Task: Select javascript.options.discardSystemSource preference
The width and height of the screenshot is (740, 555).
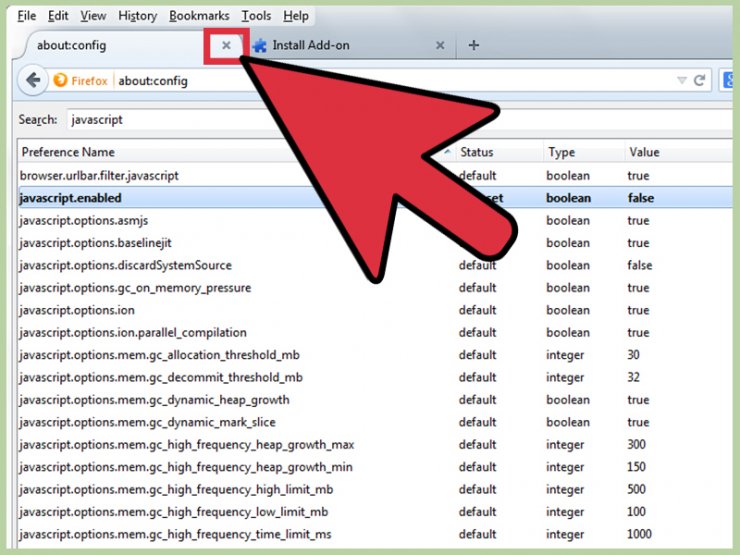Action: pyautogui.click(x=375, y=265)
